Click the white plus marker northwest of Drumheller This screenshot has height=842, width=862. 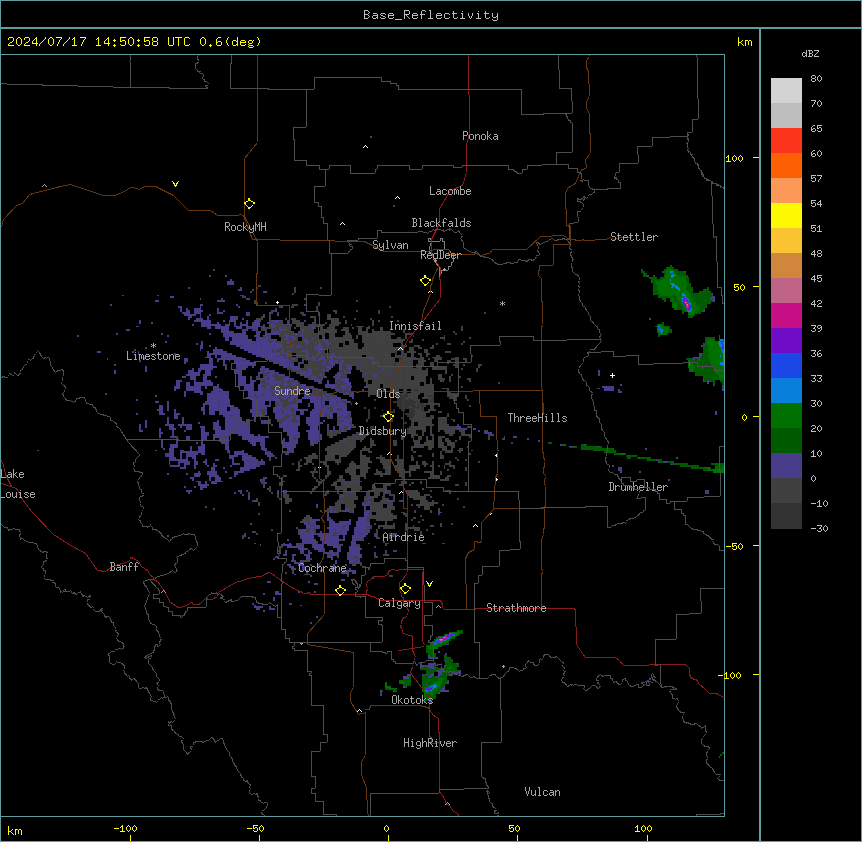[x=612, y=375]
